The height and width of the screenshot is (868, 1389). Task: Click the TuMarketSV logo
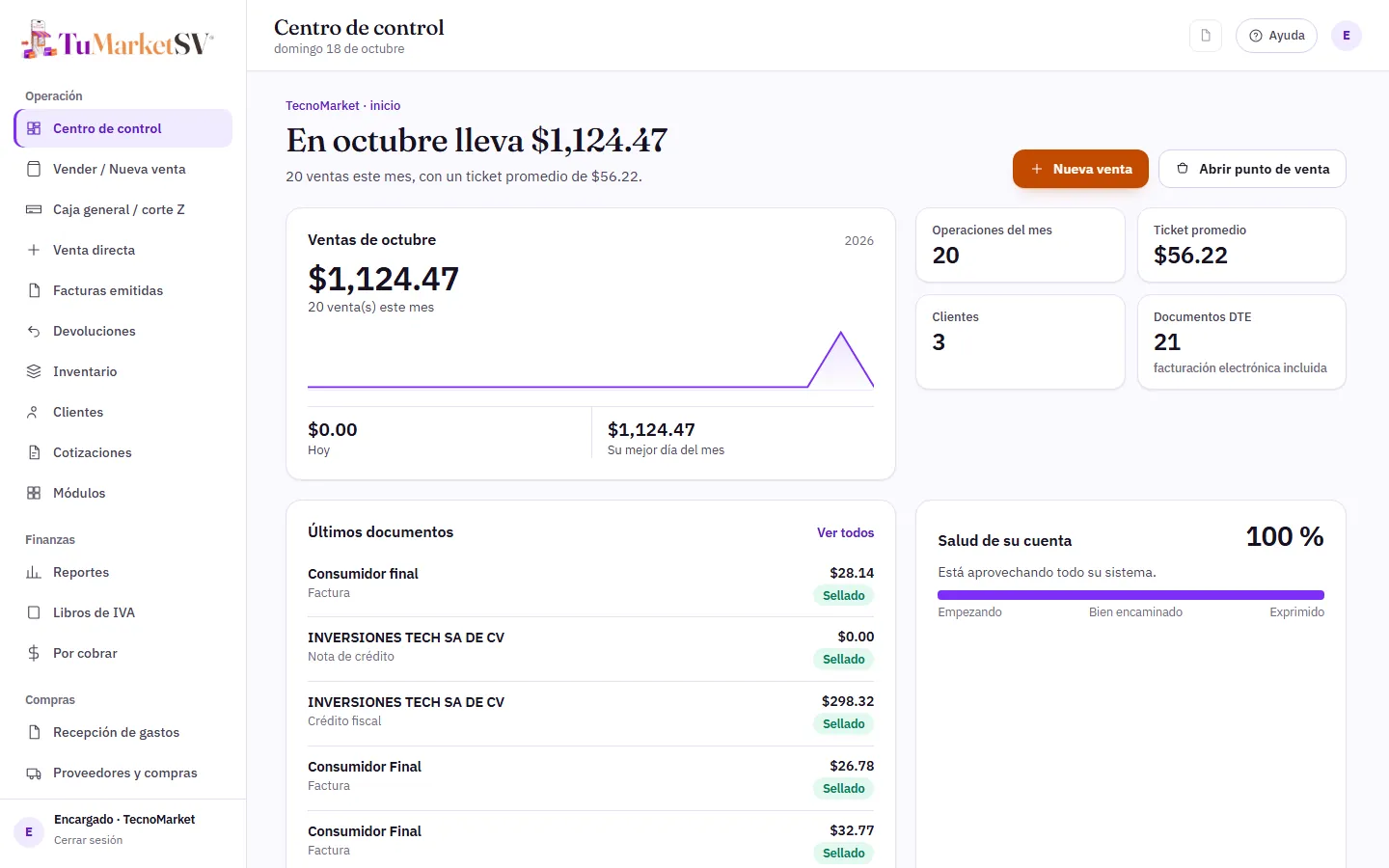point(117,41)
